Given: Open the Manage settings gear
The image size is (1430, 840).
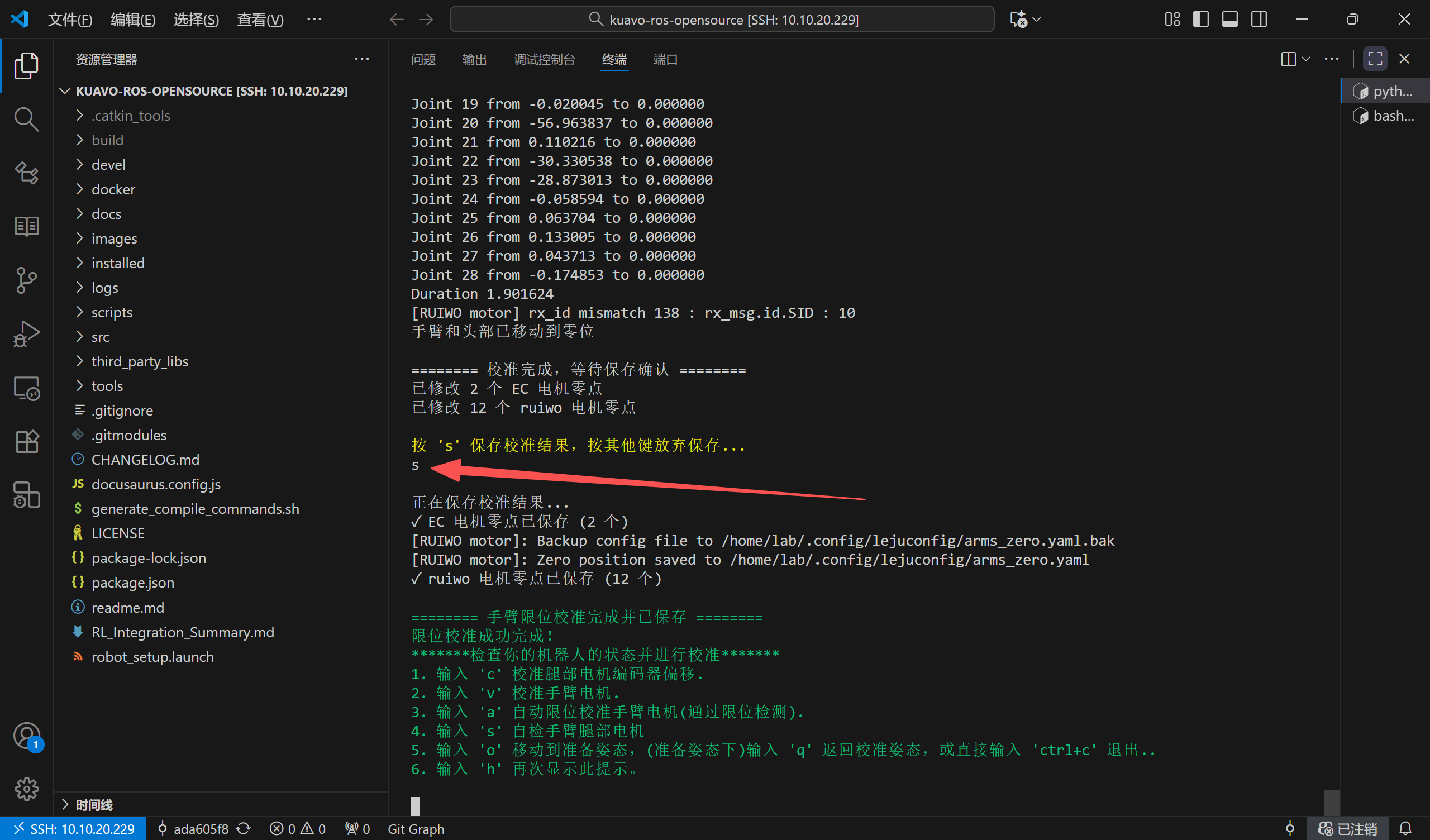Looking at the screenshot, I should click(x=26, y=789).
